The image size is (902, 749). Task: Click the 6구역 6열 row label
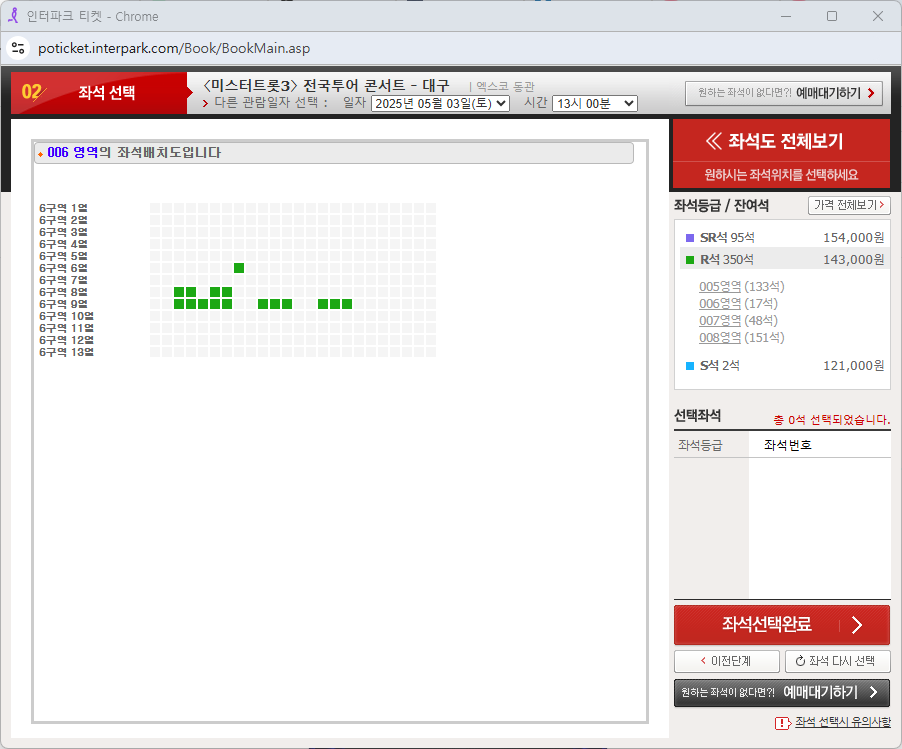point(63,268)
